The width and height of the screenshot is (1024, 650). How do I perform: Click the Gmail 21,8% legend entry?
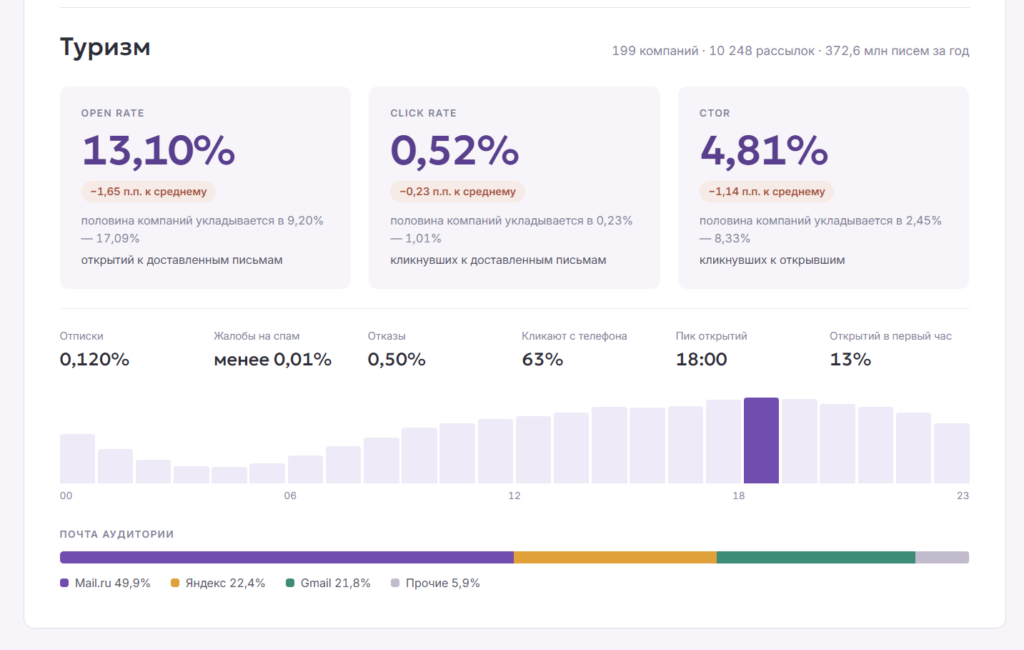[328, 583]
